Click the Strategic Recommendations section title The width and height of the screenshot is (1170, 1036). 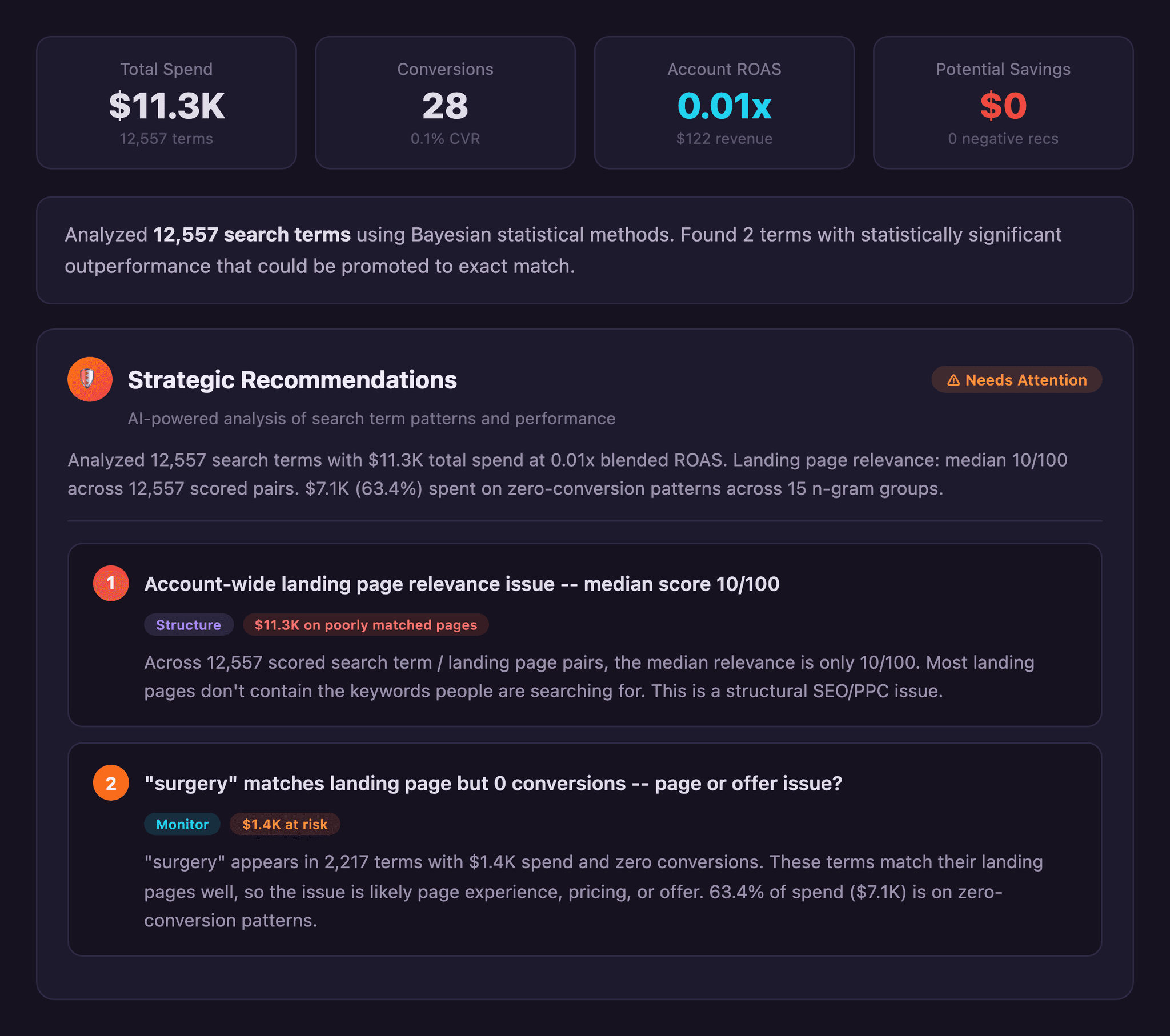point(292,380)
